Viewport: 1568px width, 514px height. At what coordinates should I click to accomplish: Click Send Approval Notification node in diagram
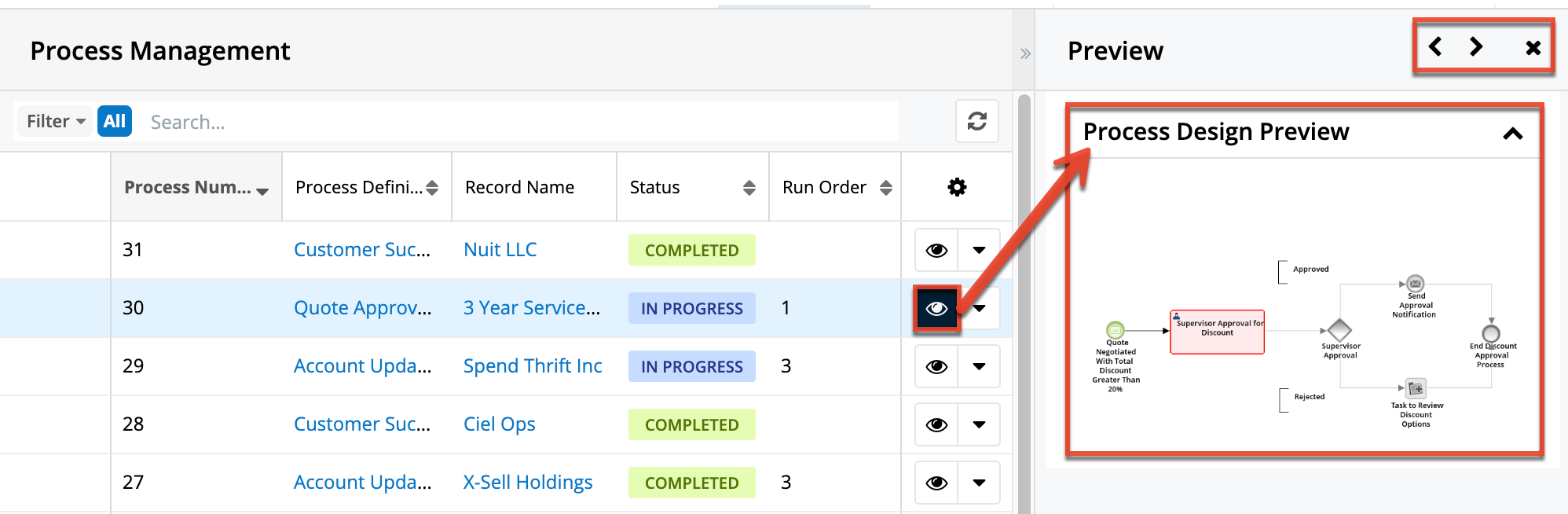pyautogui.click(x=1415, y=284)
